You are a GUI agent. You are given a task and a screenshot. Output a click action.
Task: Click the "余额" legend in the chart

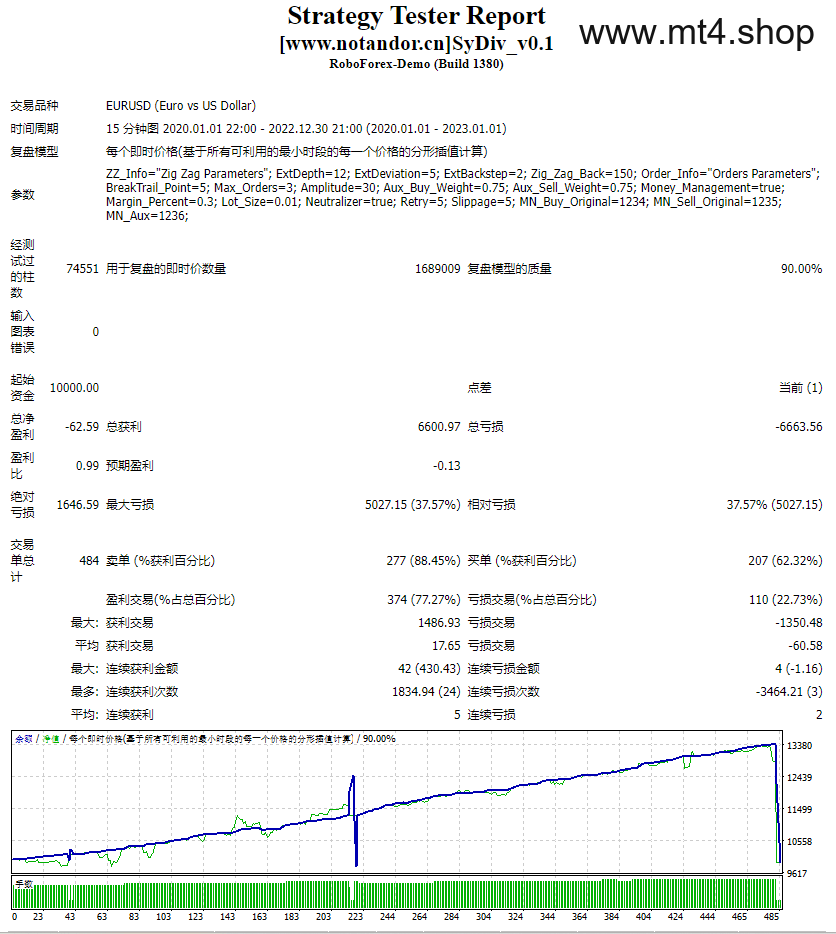tap(24, 739)
